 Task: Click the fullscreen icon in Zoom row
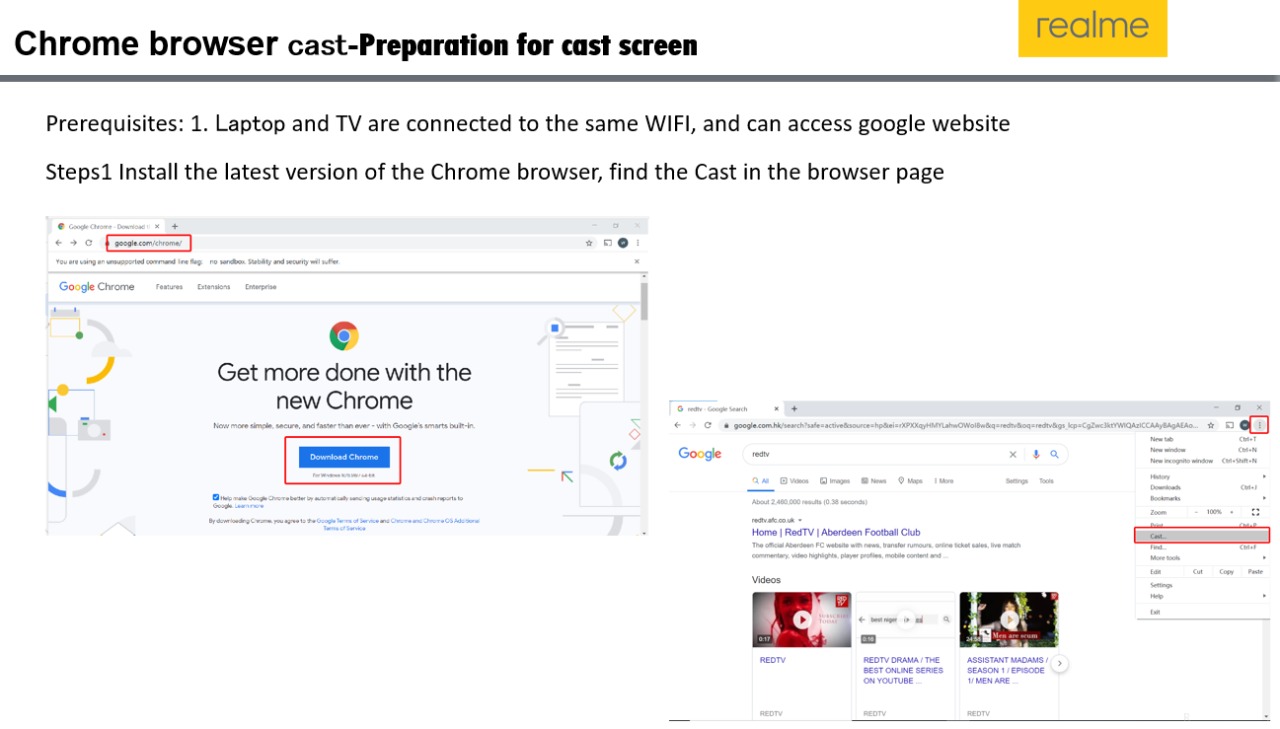click(1255, 512)
